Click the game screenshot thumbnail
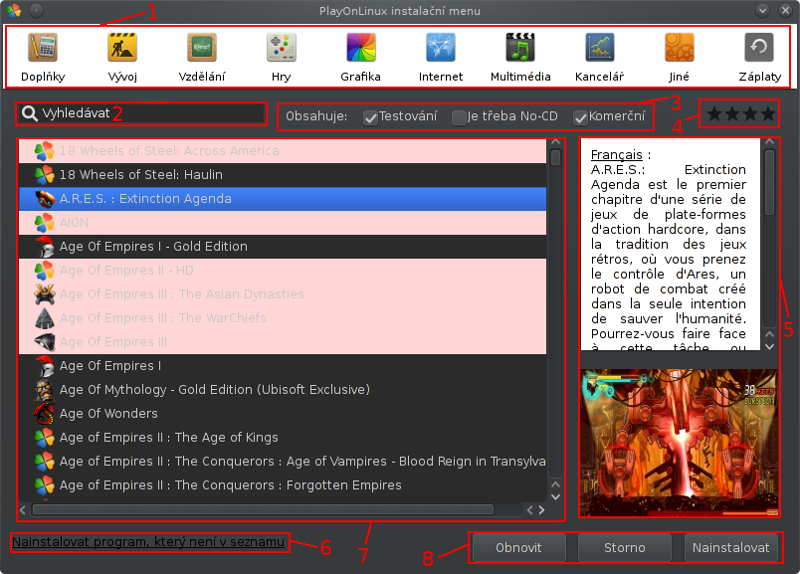The width and height of the screenshot is (800, 574). 679,442
